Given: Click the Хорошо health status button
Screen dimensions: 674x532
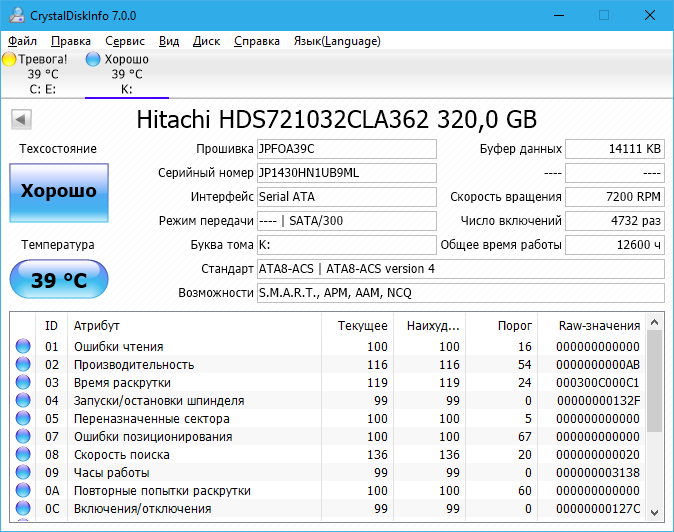Looking at the screenshot, I should tap(59, 191).
